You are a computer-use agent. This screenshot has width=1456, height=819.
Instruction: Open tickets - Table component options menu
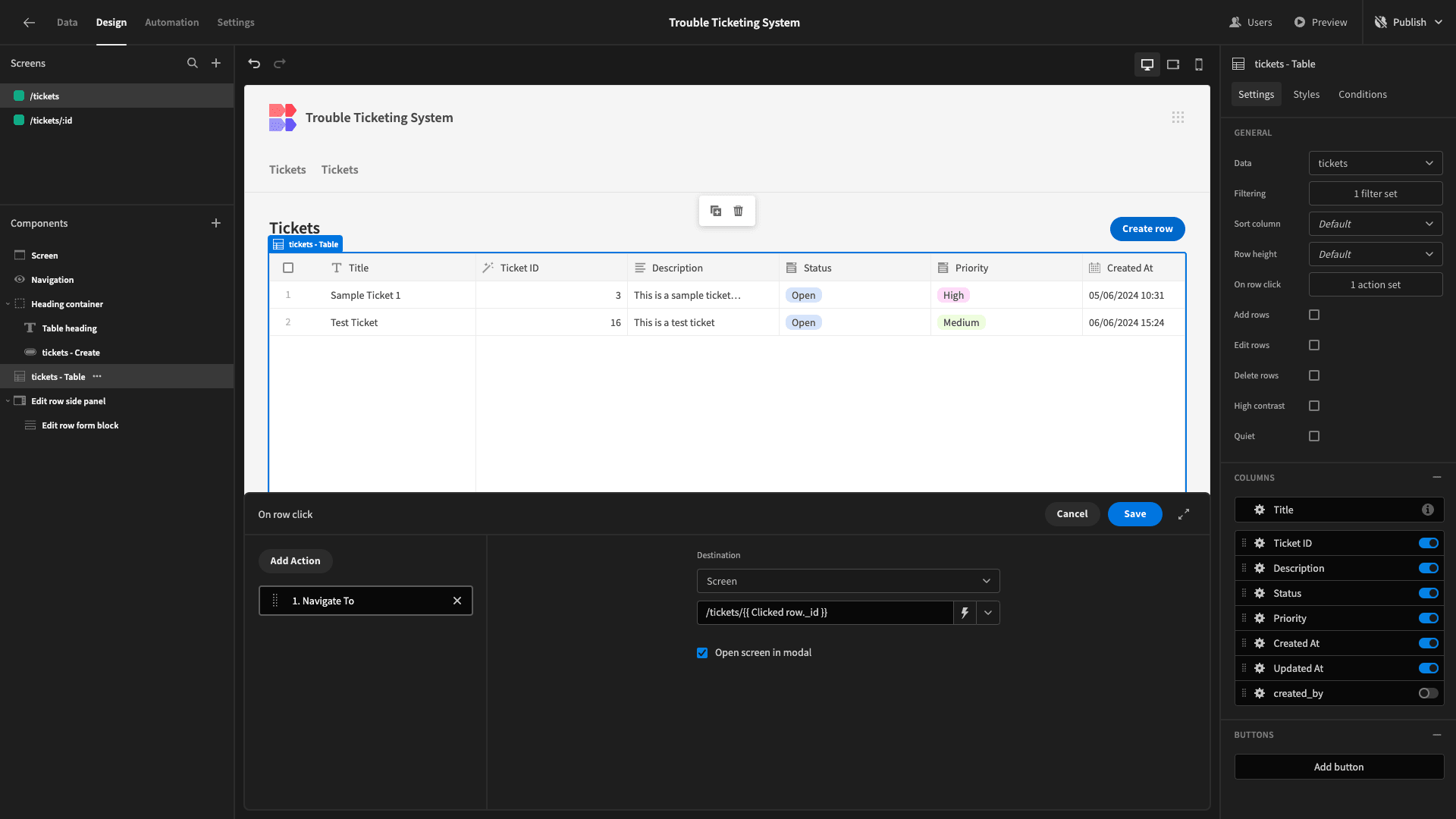[97, 377]
